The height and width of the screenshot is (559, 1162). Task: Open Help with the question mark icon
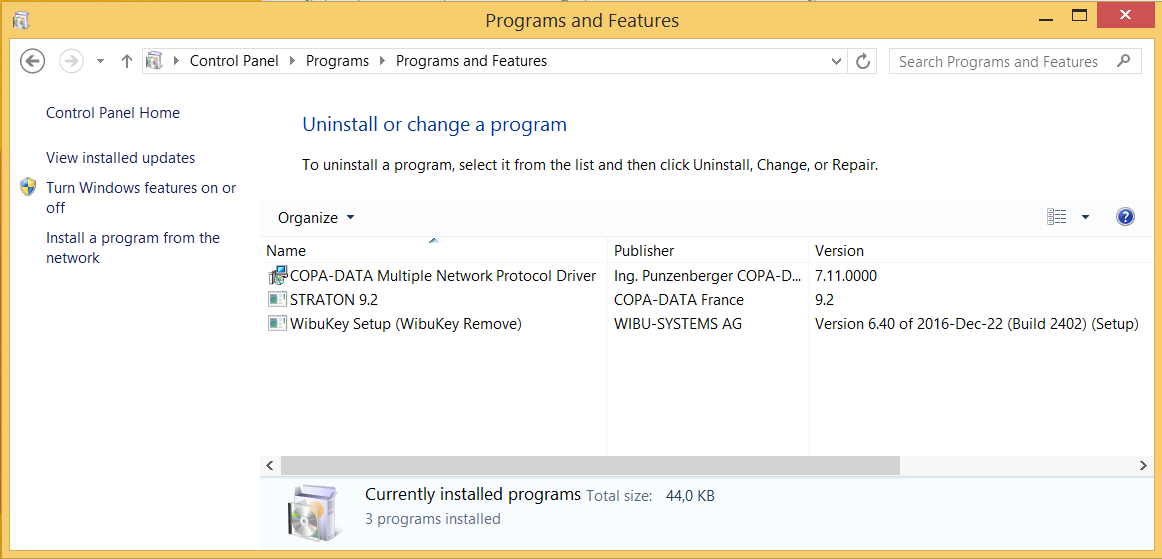(x=1125, y=216)
